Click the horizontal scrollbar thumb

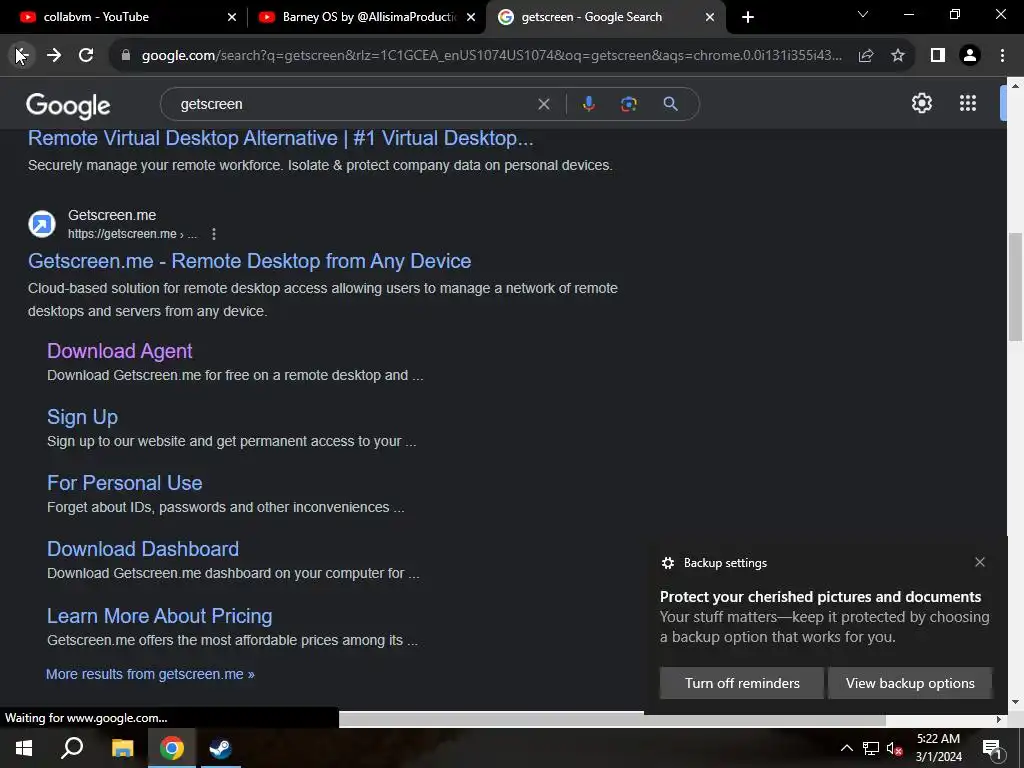pyautogui.click(x=612, y=720)
